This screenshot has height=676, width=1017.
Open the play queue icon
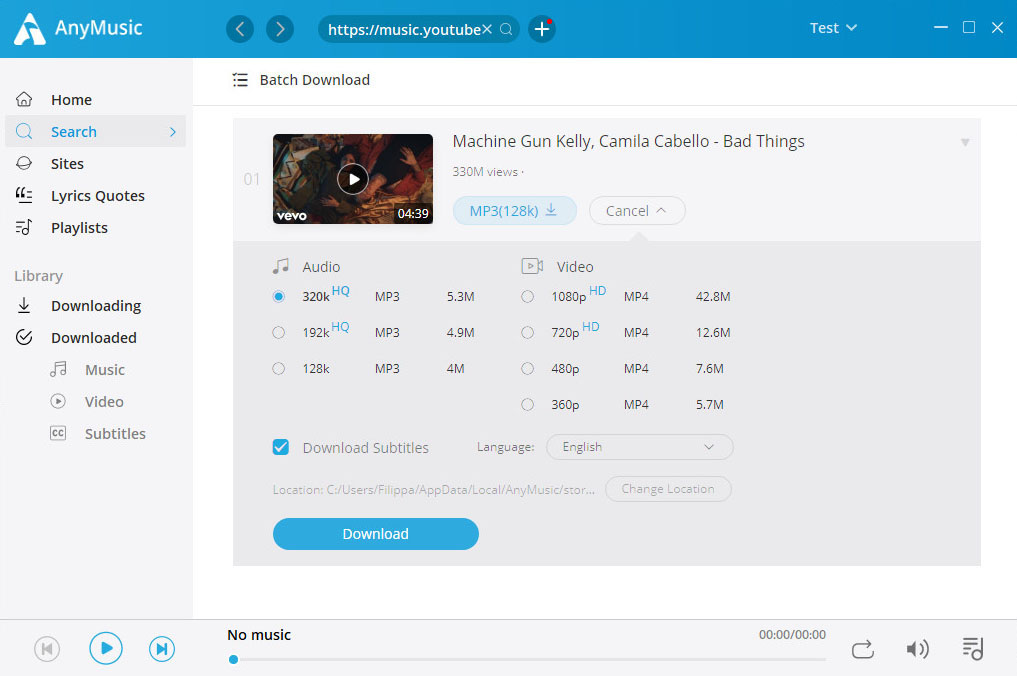pos(973,648)
